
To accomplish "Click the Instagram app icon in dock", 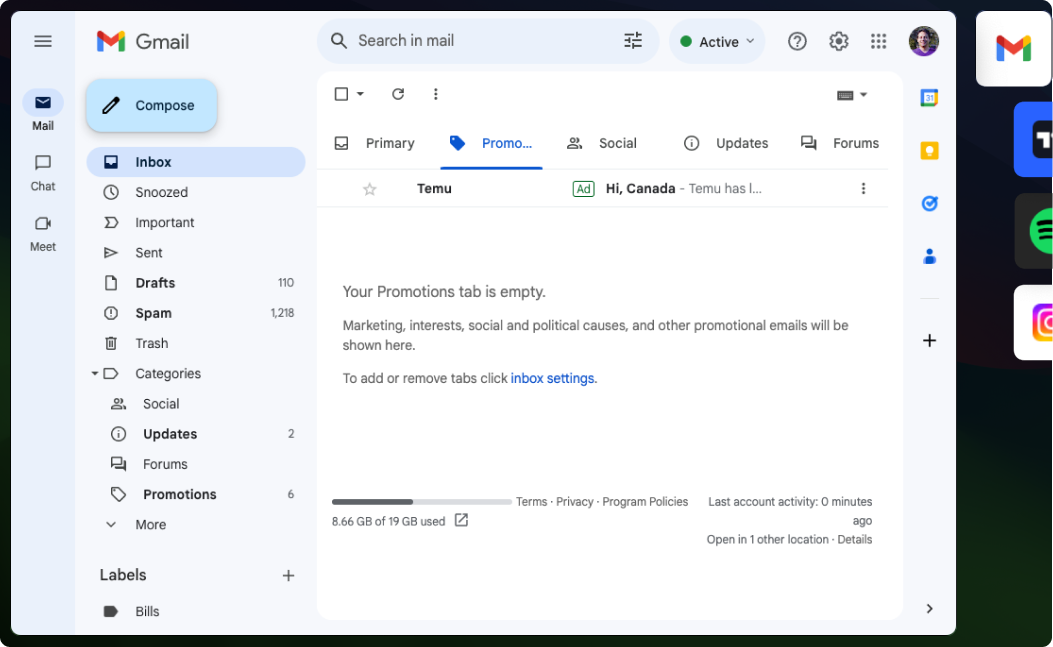I will click(1034, 322).
